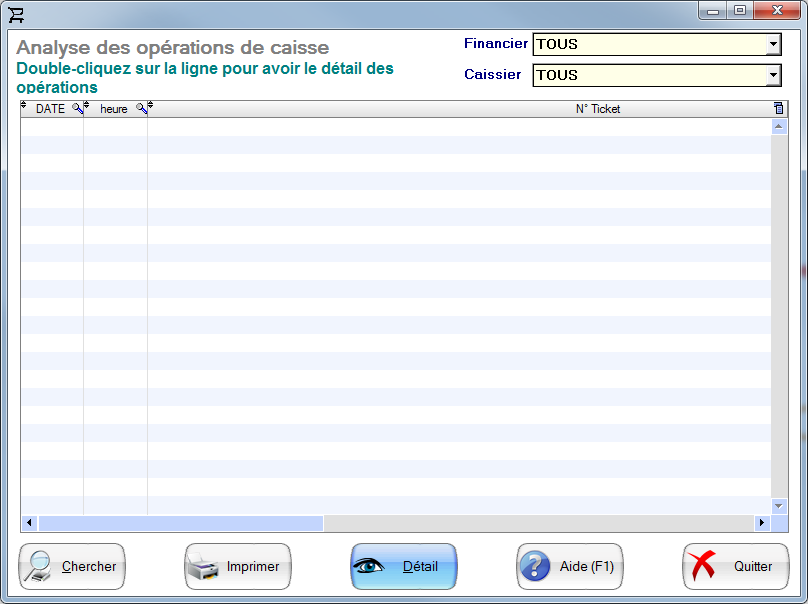This screenshot has width=808, height=604.
Task: Click the column selector icon beside N° Ticket
Action: coord(780,108)
